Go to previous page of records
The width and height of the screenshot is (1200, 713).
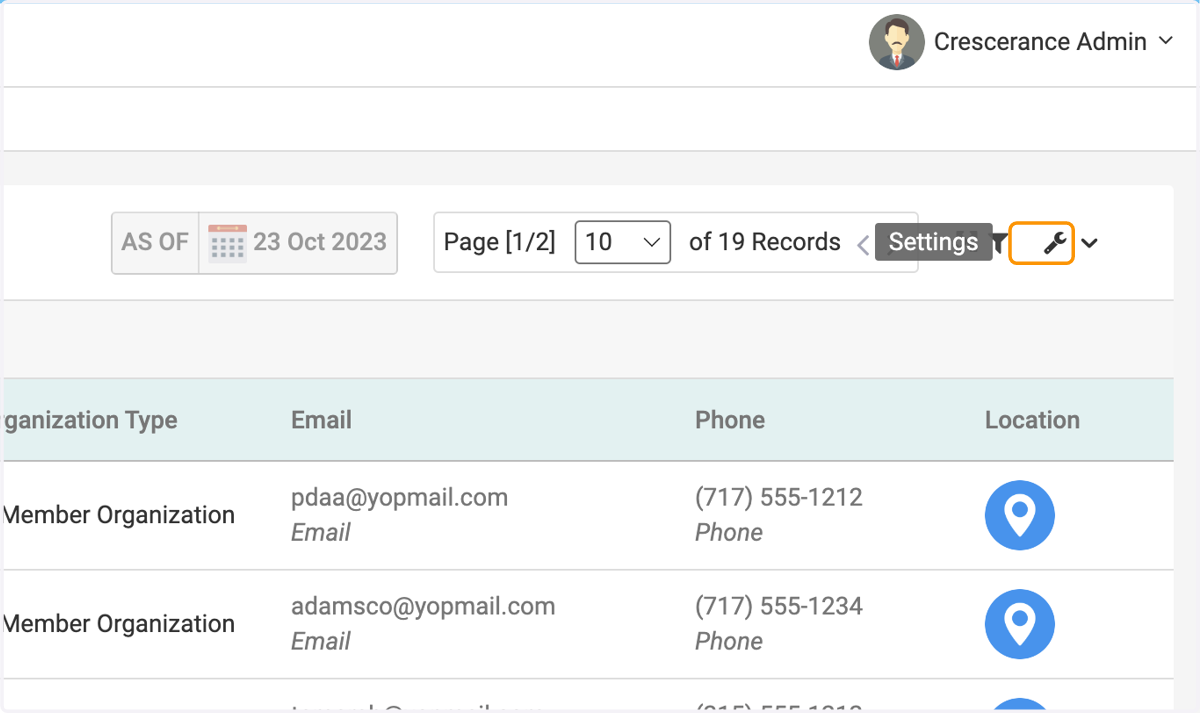863,244
